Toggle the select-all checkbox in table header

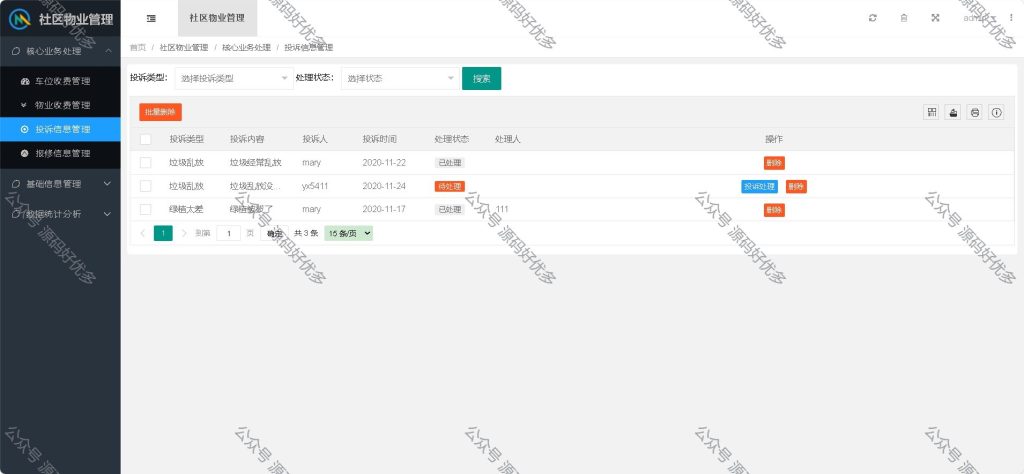(x=146, y=139)
